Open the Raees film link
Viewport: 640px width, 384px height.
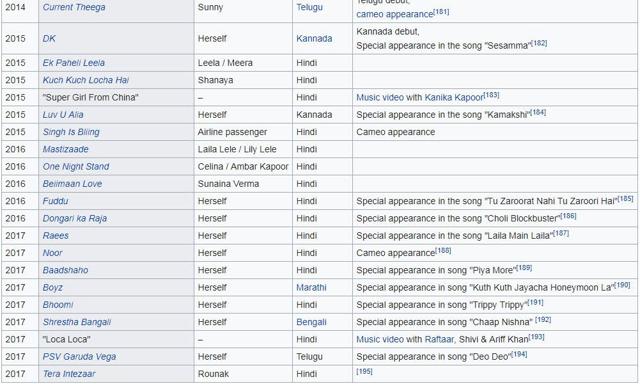tap(56, 235)
